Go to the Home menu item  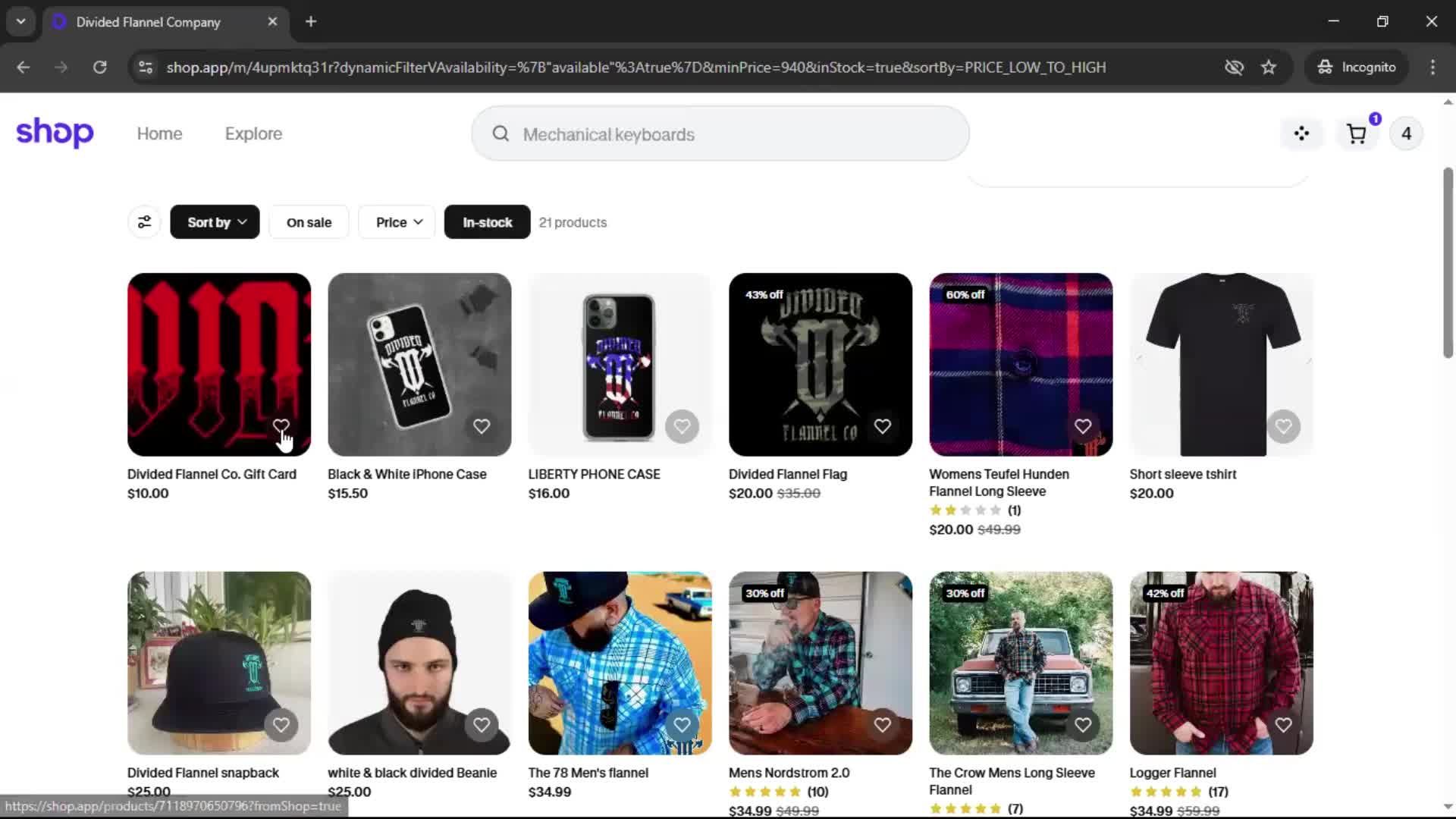coord(159,133)
